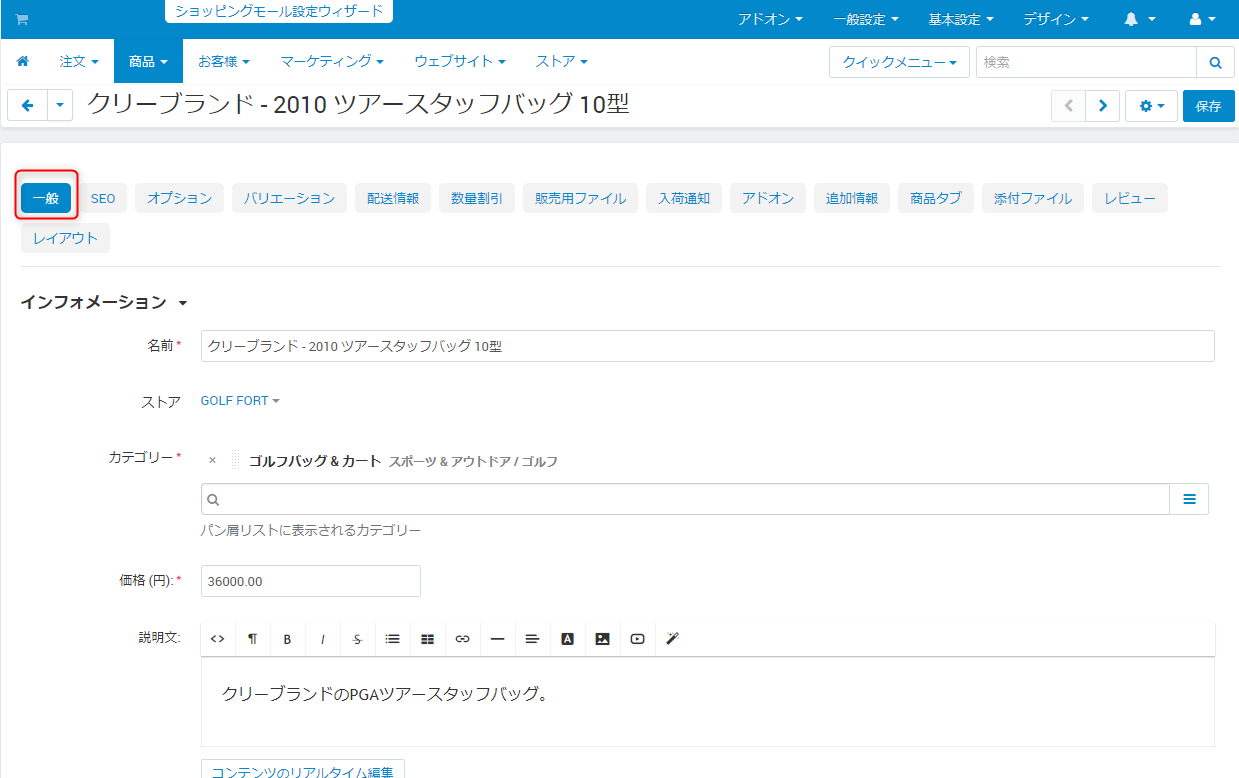The image size is (1239, 778).
Task: Insert a bulleted list
Action: point(392,639)
